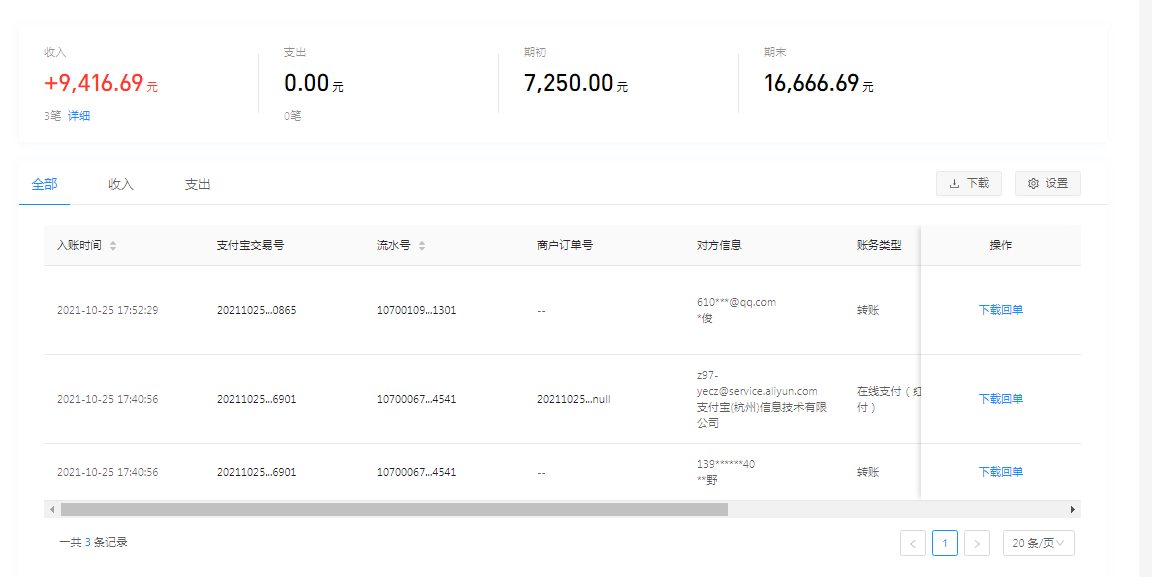1152x577 pixels.
Task: Click horizontal scrollbar left arrow
Action: coord(52,509)
